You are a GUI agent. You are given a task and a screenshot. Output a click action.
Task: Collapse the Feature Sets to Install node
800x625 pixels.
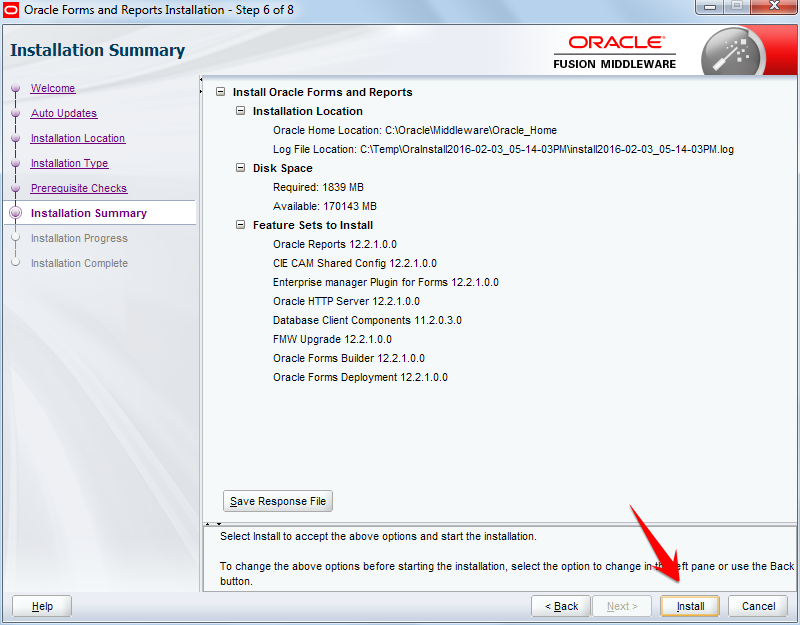pyautogui.click(x=240, y=225)
